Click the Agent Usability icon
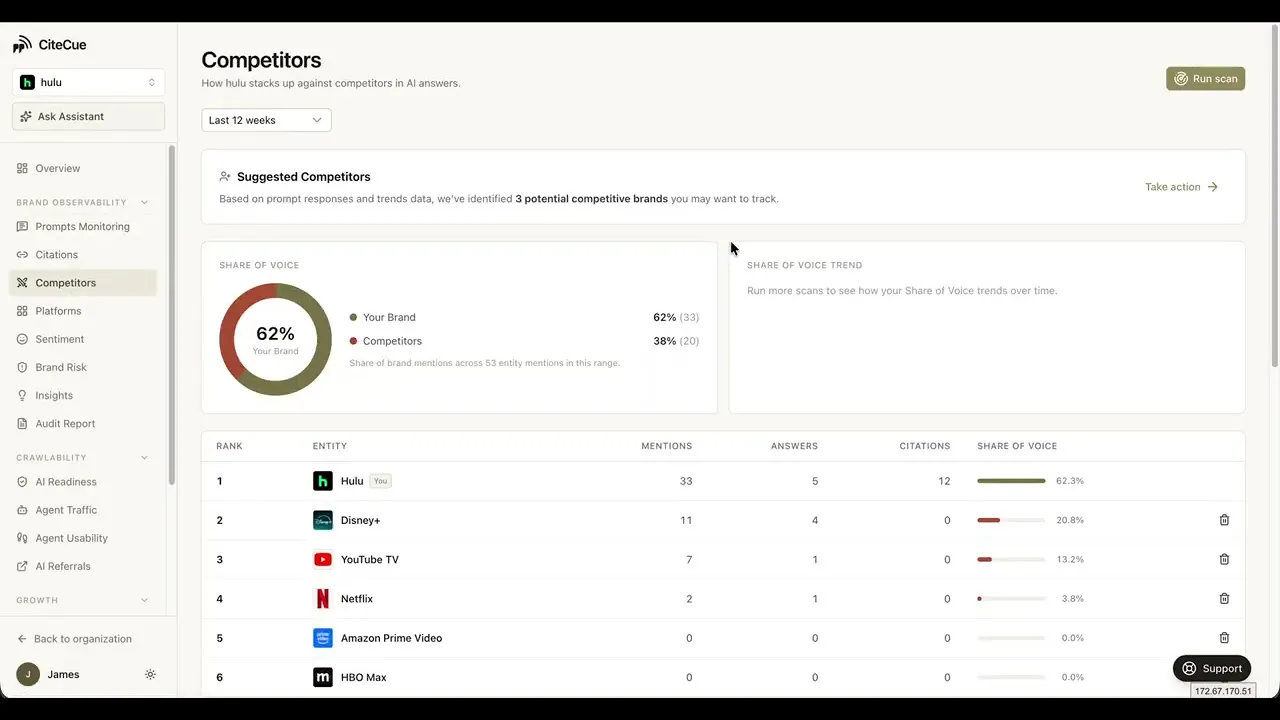The image size is (1280, 720). (23, 538)
